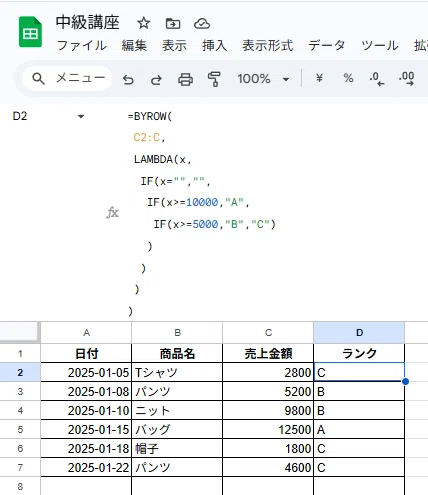Format as percent

click(x=348, y=78)
